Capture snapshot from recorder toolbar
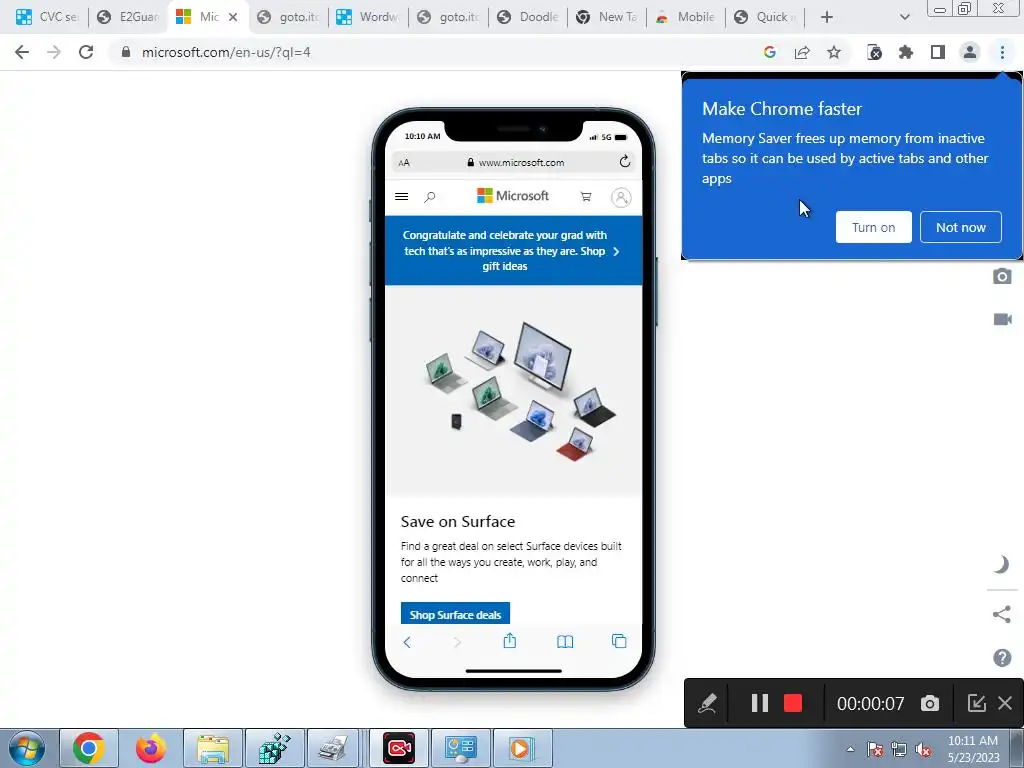The width and height of the screenshot is (1024, 768). click(x=930, y=703)
